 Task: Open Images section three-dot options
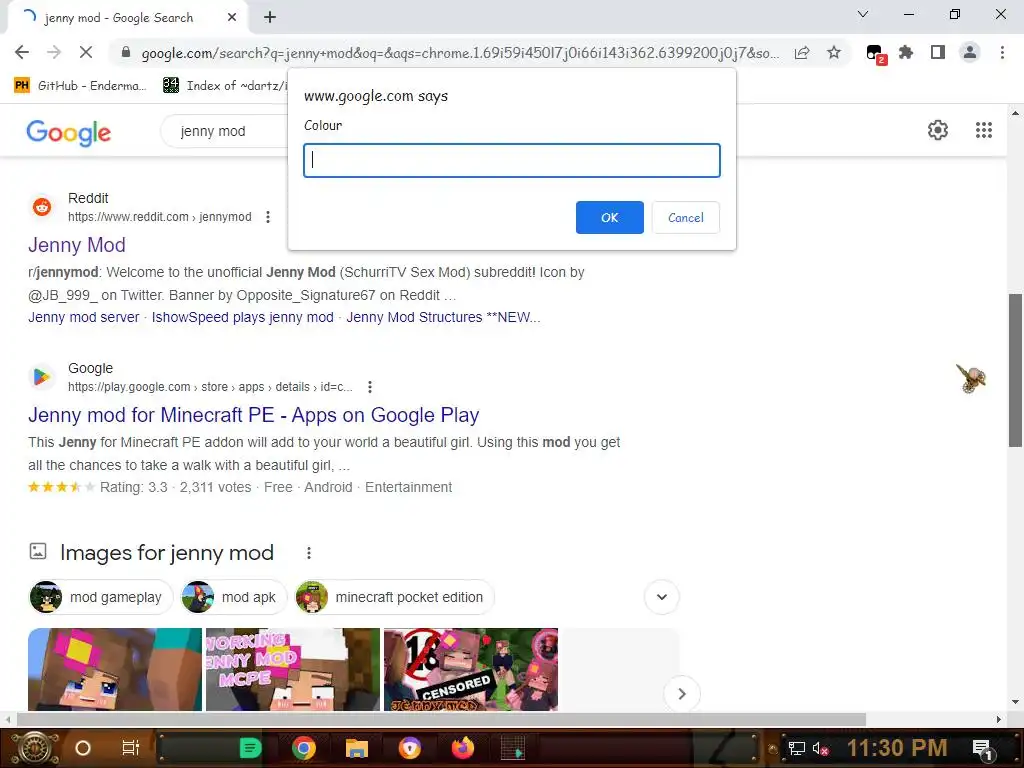(309, 553)
